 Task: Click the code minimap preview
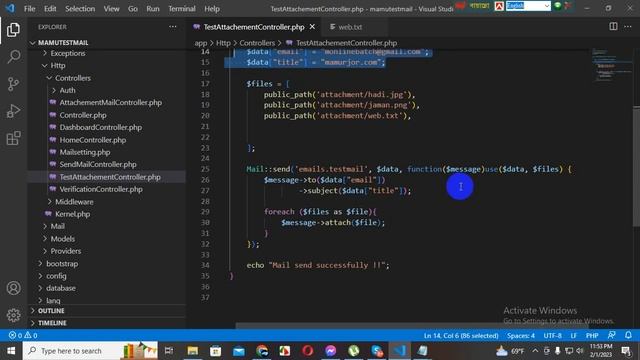tap(611, 65)
